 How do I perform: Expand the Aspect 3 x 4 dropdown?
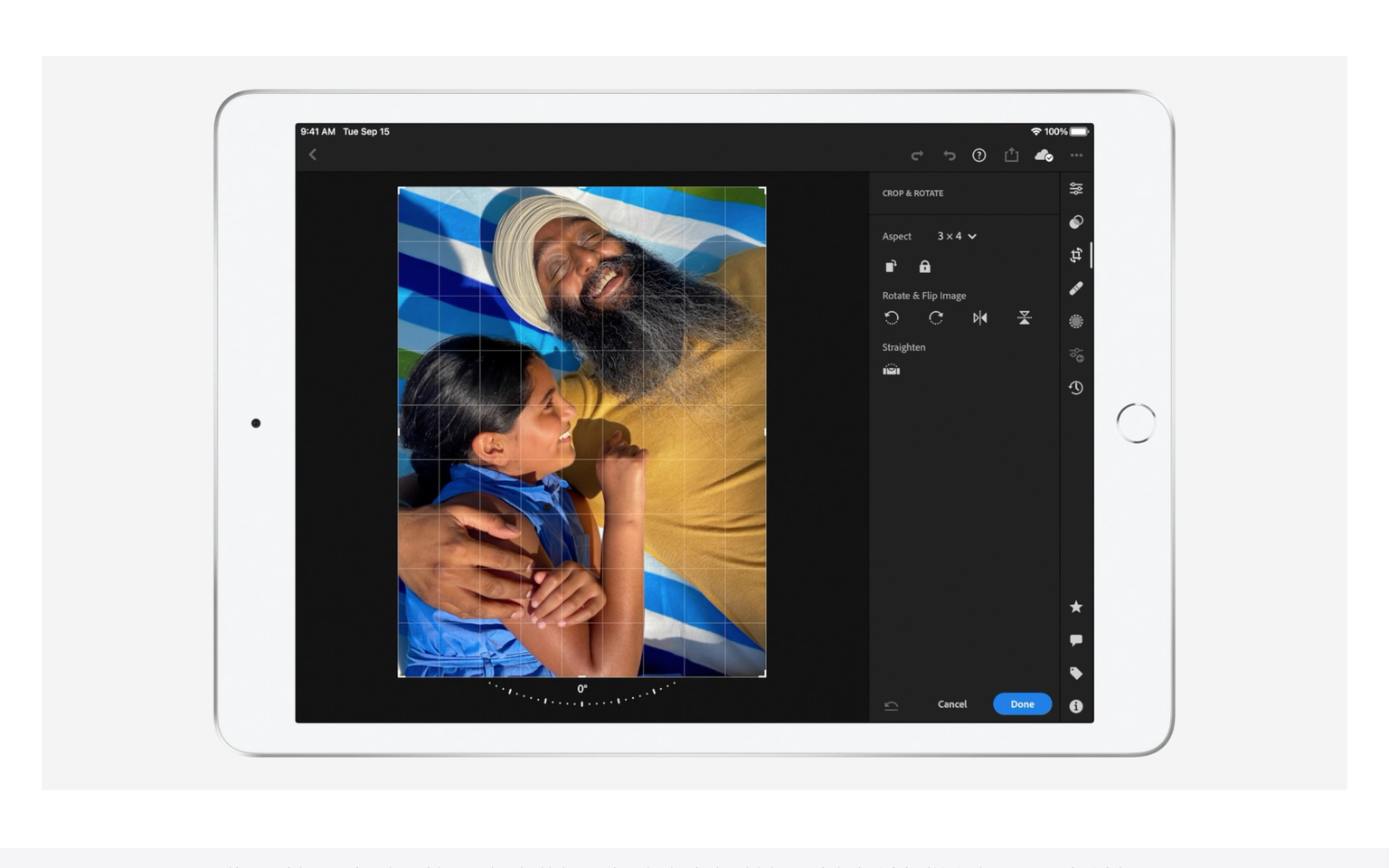pos(957,236)
